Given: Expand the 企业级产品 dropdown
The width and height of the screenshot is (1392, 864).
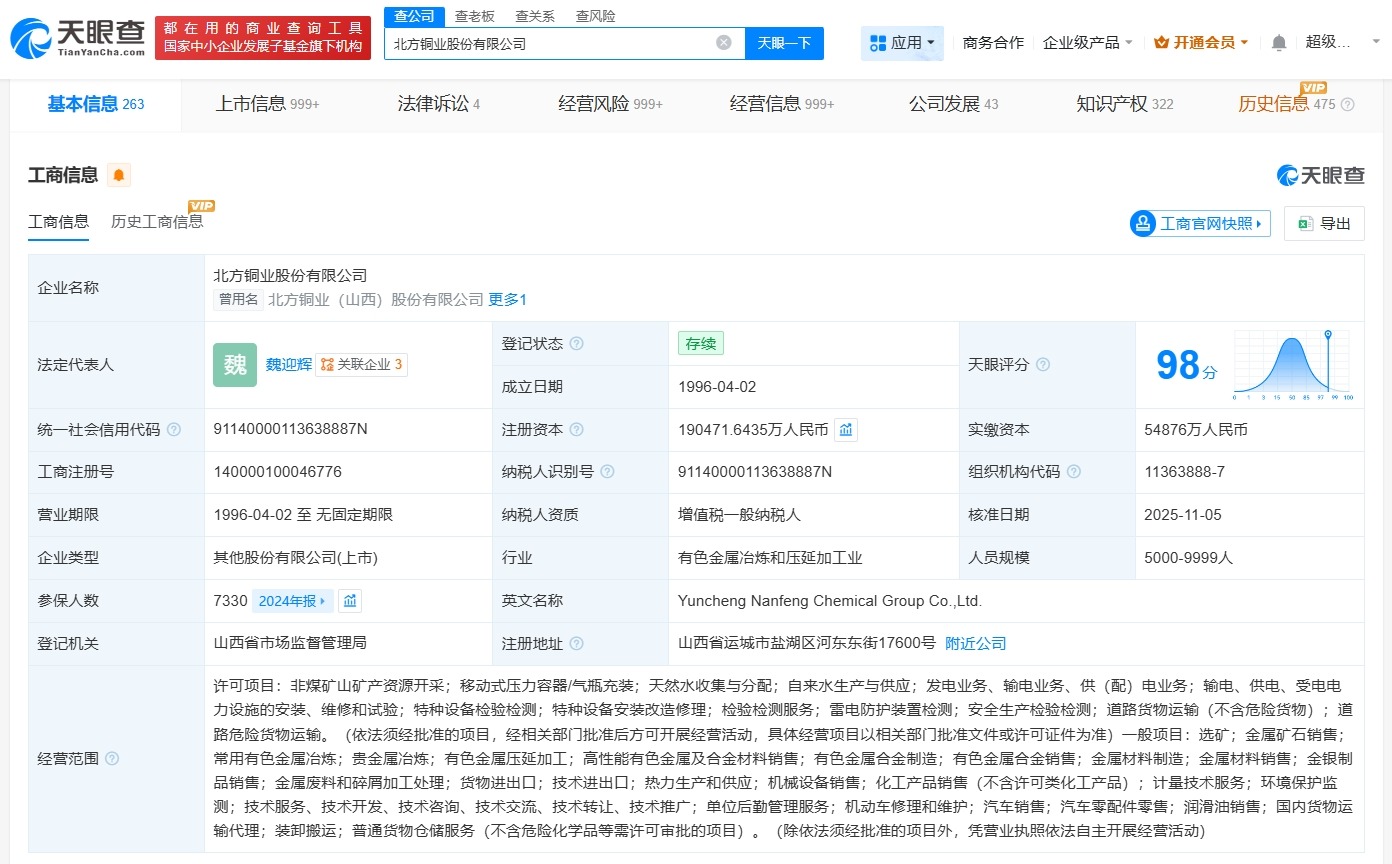Looking at the screenshot, I should (1088, 42).
